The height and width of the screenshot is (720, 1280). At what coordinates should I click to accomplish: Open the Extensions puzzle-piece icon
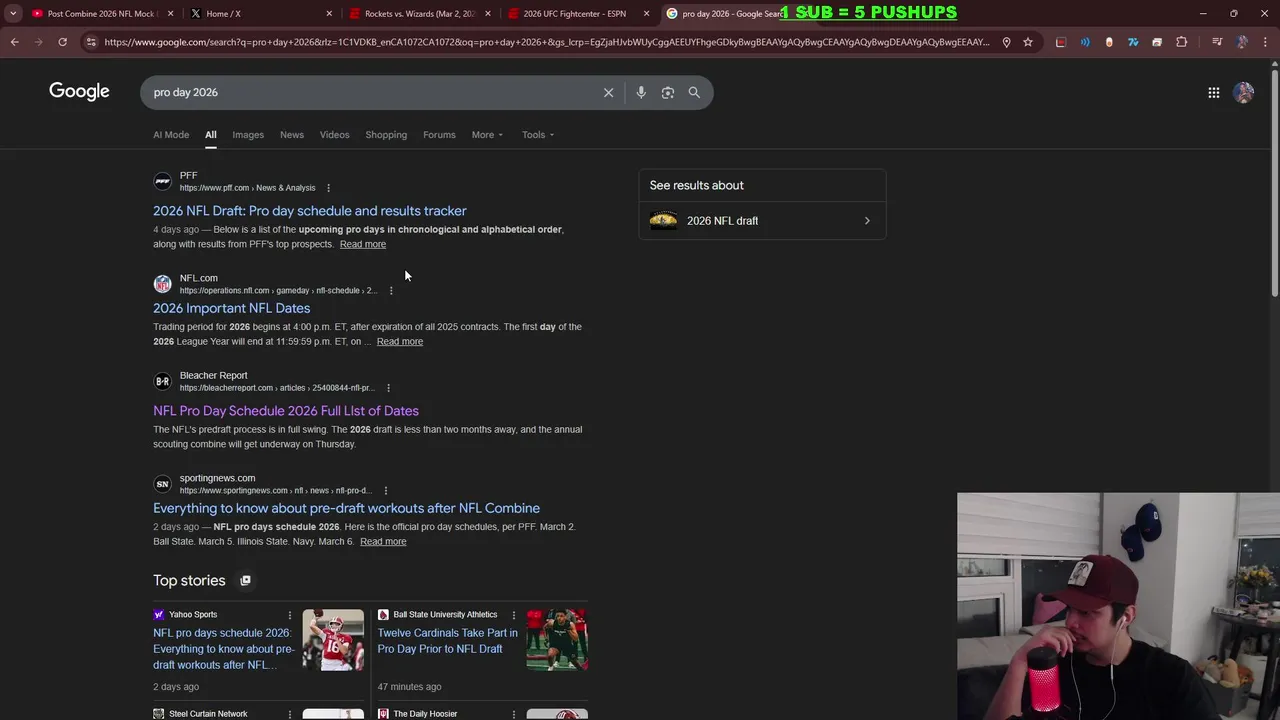pyautogui.click(x=1182, y=42)
